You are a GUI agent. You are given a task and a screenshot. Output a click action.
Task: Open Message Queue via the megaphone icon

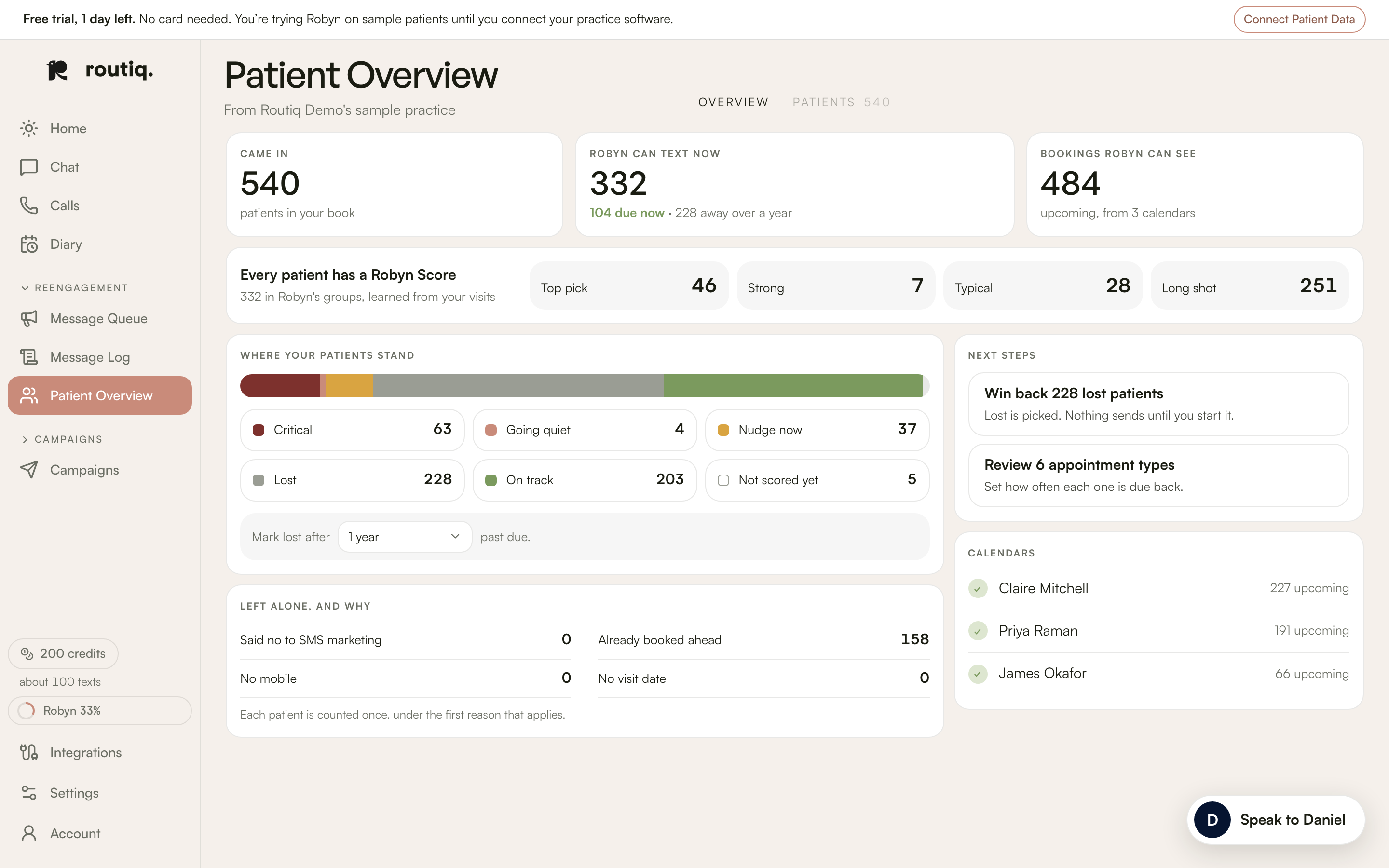pos(29,319)
